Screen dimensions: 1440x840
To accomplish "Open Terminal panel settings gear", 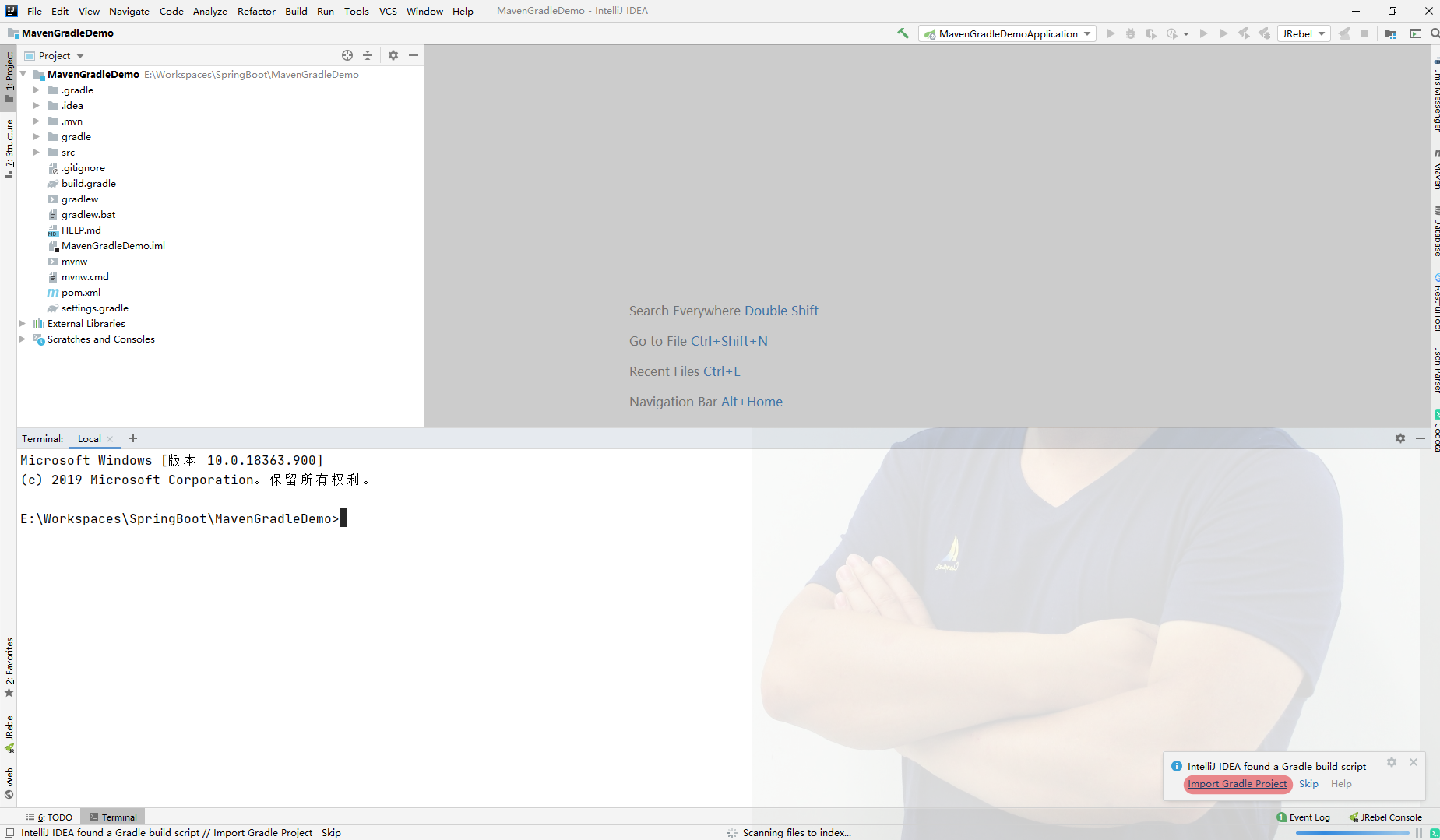I will (1400, 438).
